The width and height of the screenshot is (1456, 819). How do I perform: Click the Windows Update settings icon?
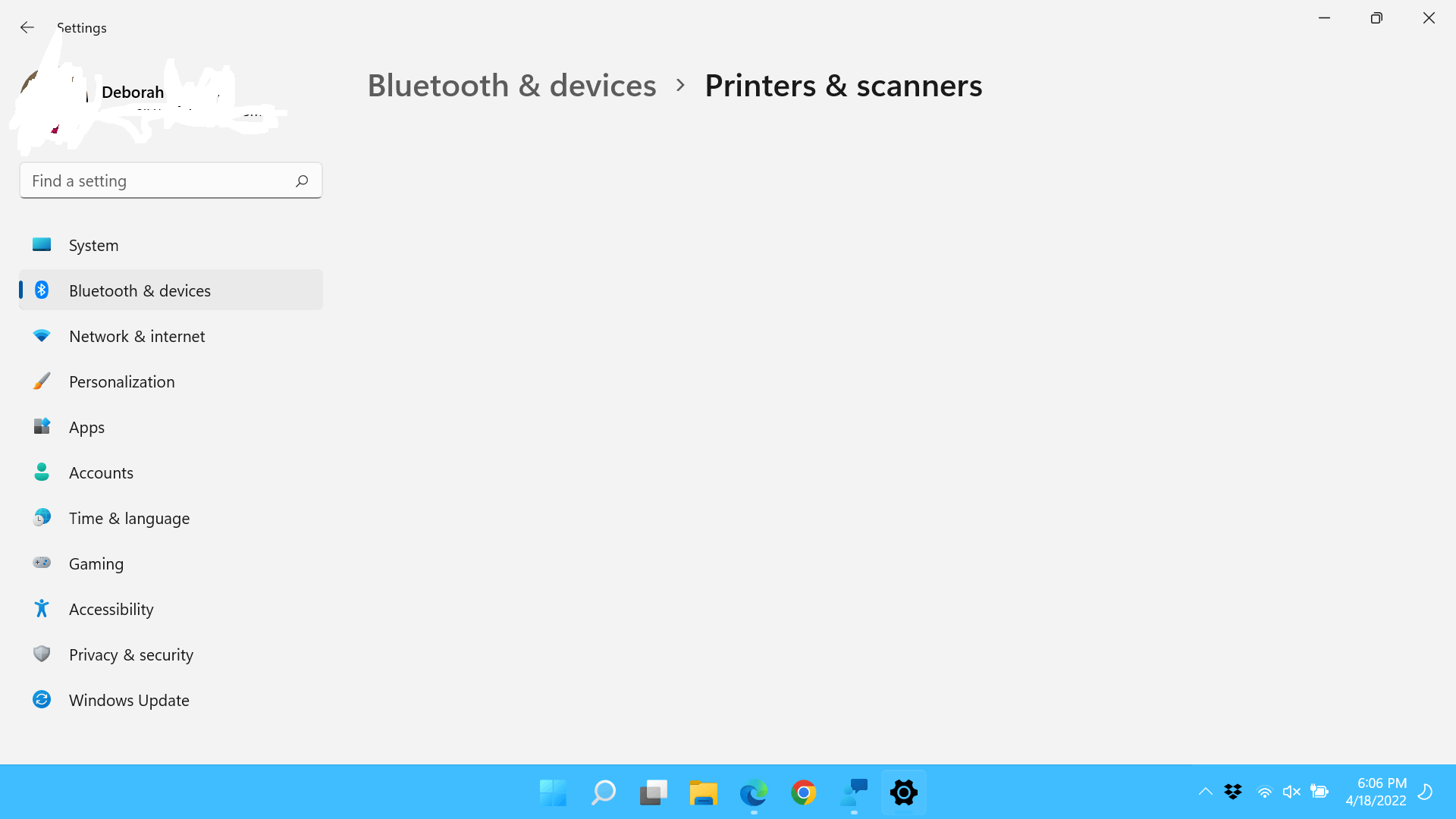pos(40,699)
